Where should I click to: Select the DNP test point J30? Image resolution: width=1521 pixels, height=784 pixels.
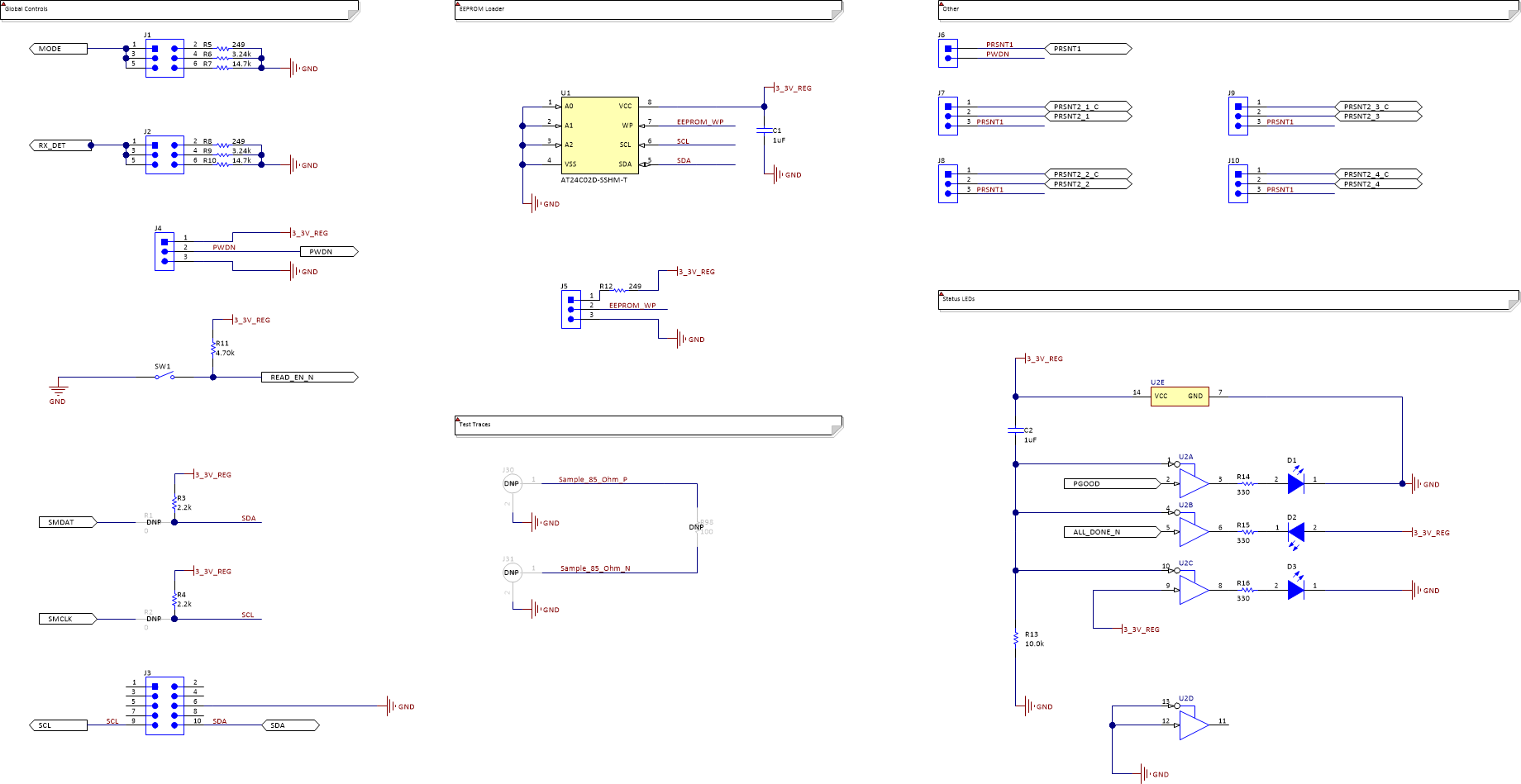[512, 482]
